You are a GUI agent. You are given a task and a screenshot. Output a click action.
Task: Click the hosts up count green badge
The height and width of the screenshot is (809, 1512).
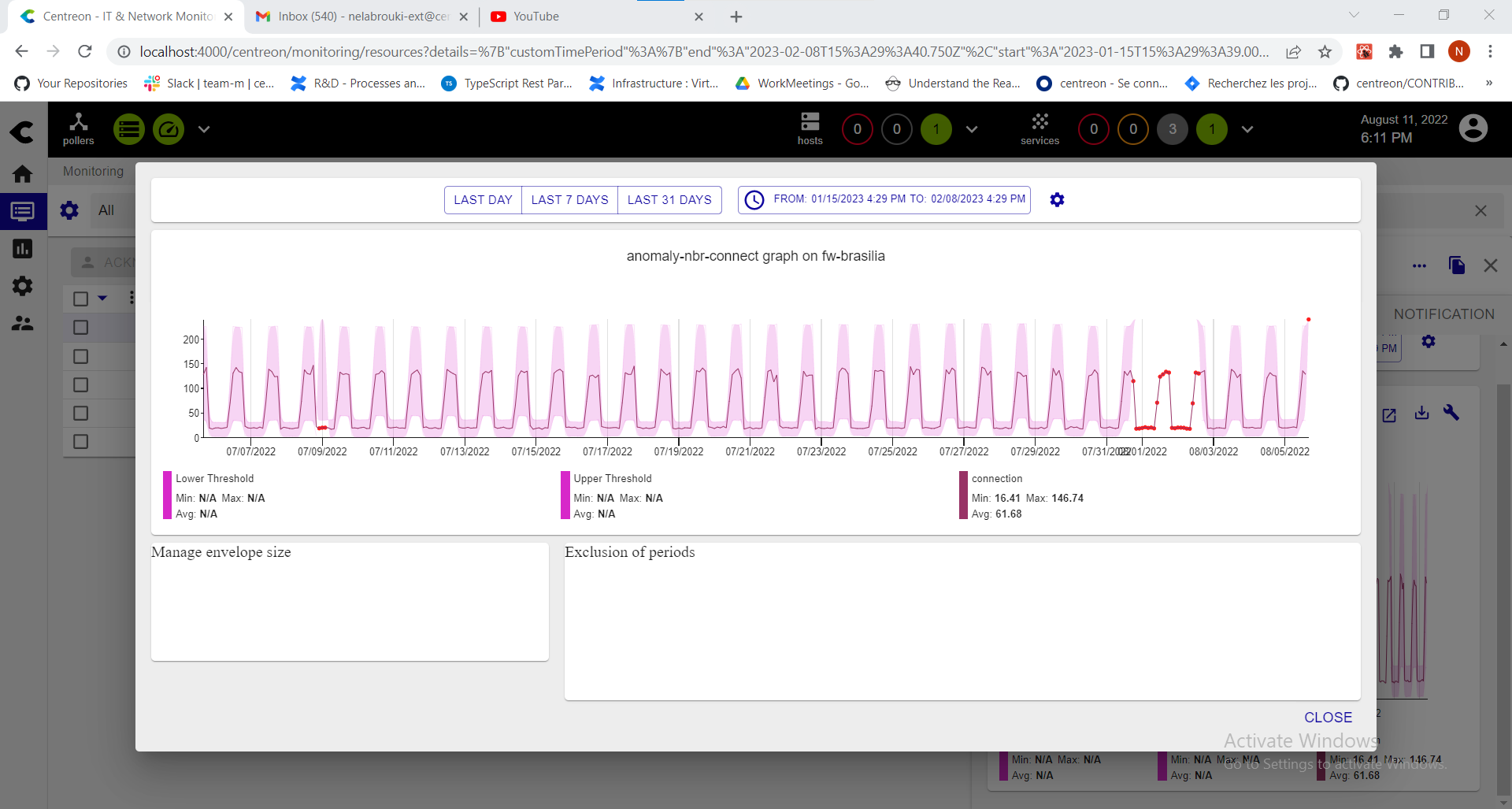pos(936,129)
